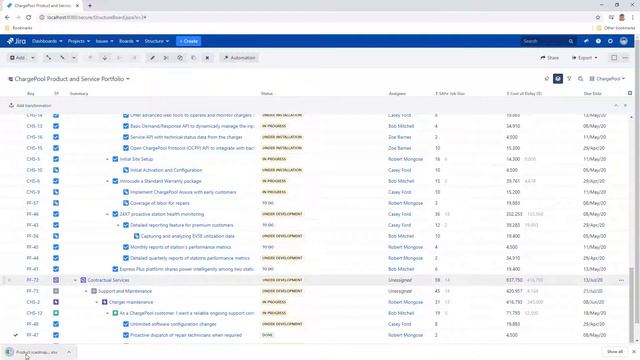Open the Projects menu
Viewport: 640px width, 360px height.
(79, 41)
